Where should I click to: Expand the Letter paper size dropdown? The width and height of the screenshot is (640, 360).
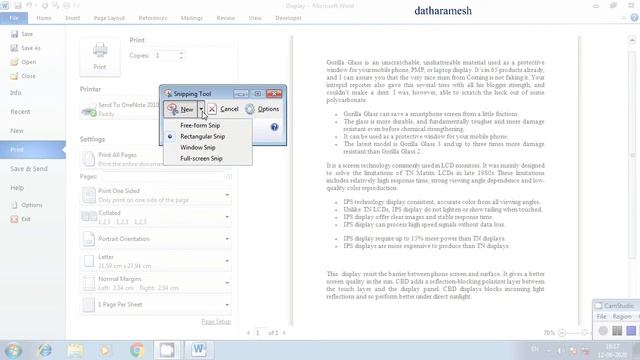point(227,261)
